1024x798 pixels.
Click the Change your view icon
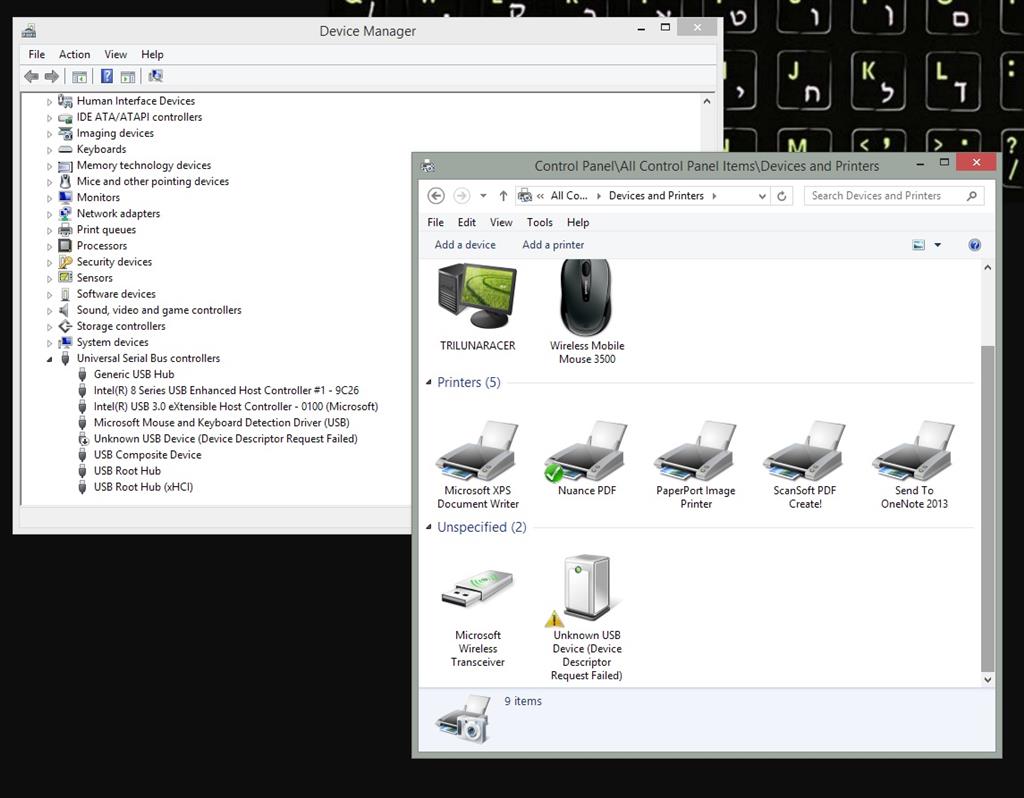pyautogui.click(x=918, y=245)
